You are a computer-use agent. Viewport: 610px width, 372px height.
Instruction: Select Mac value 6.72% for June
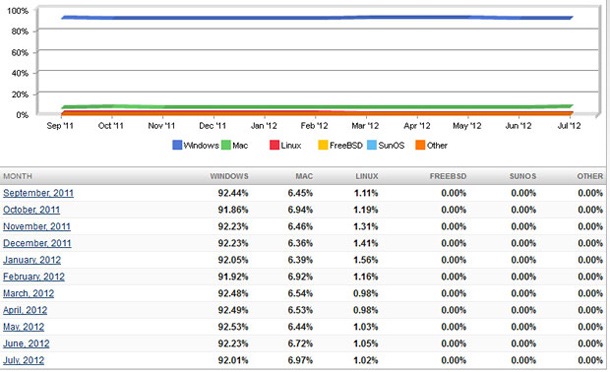pos(300,344)
